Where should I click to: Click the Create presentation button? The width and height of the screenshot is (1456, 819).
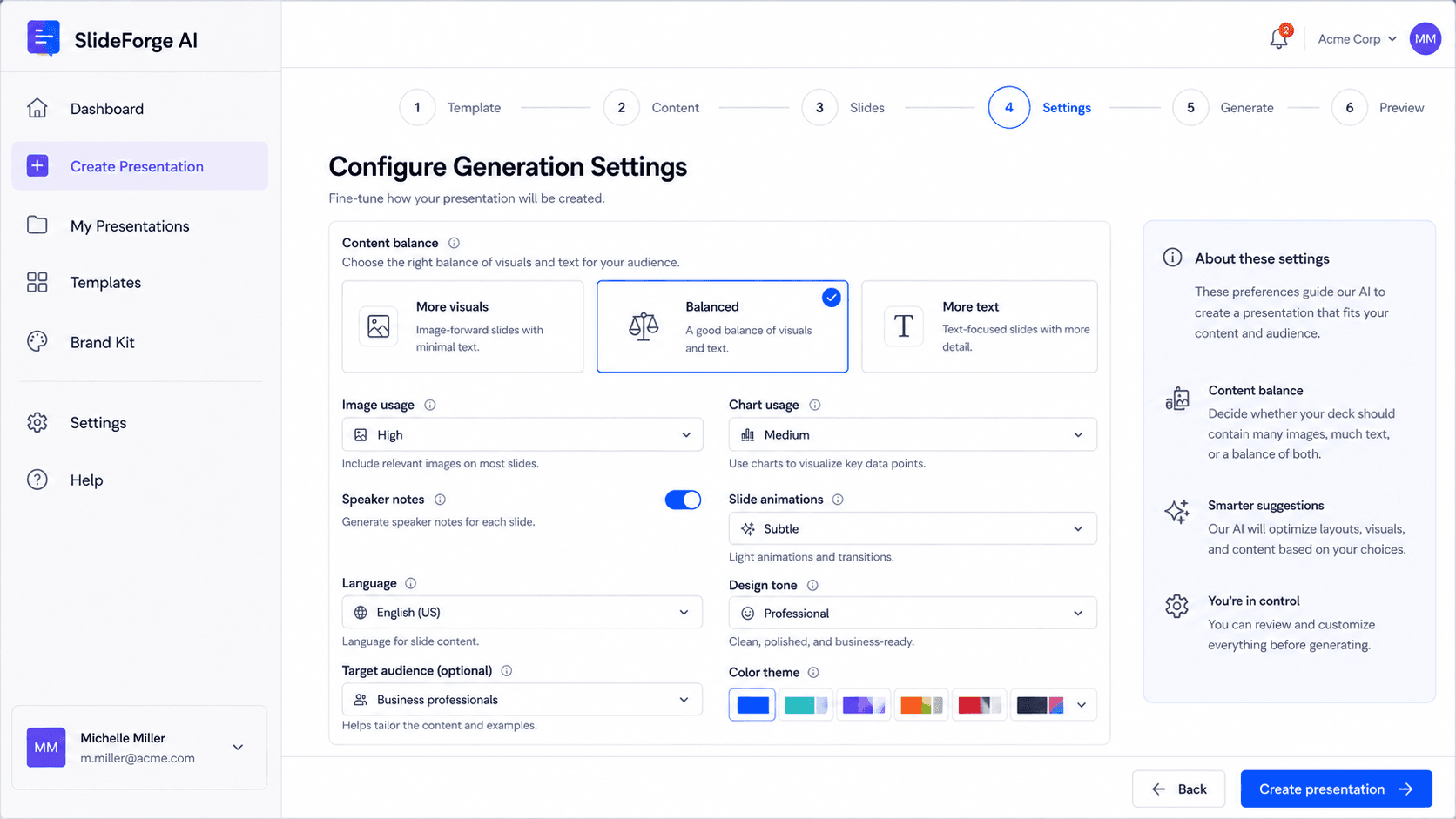[x=1336, y=789]
